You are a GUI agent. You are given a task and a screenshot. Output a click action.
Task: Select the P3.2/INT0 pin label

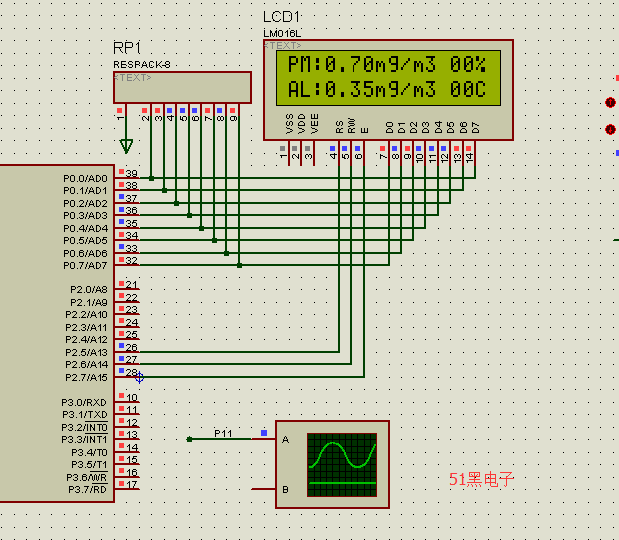click(x=87, y=427)
